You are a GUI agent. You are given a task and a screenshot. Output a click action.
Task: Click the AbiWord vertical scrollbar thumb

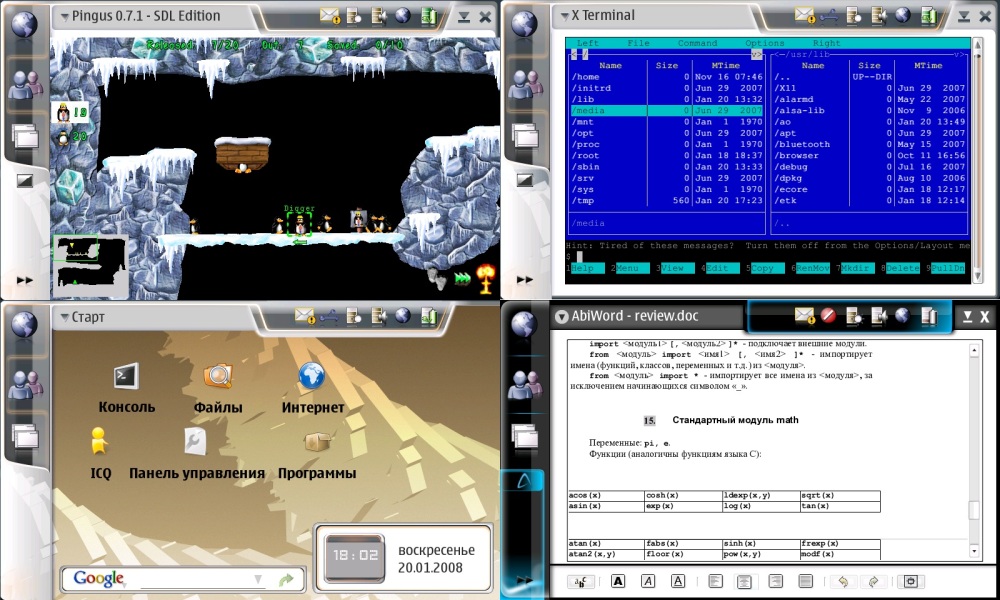point(974,510)
